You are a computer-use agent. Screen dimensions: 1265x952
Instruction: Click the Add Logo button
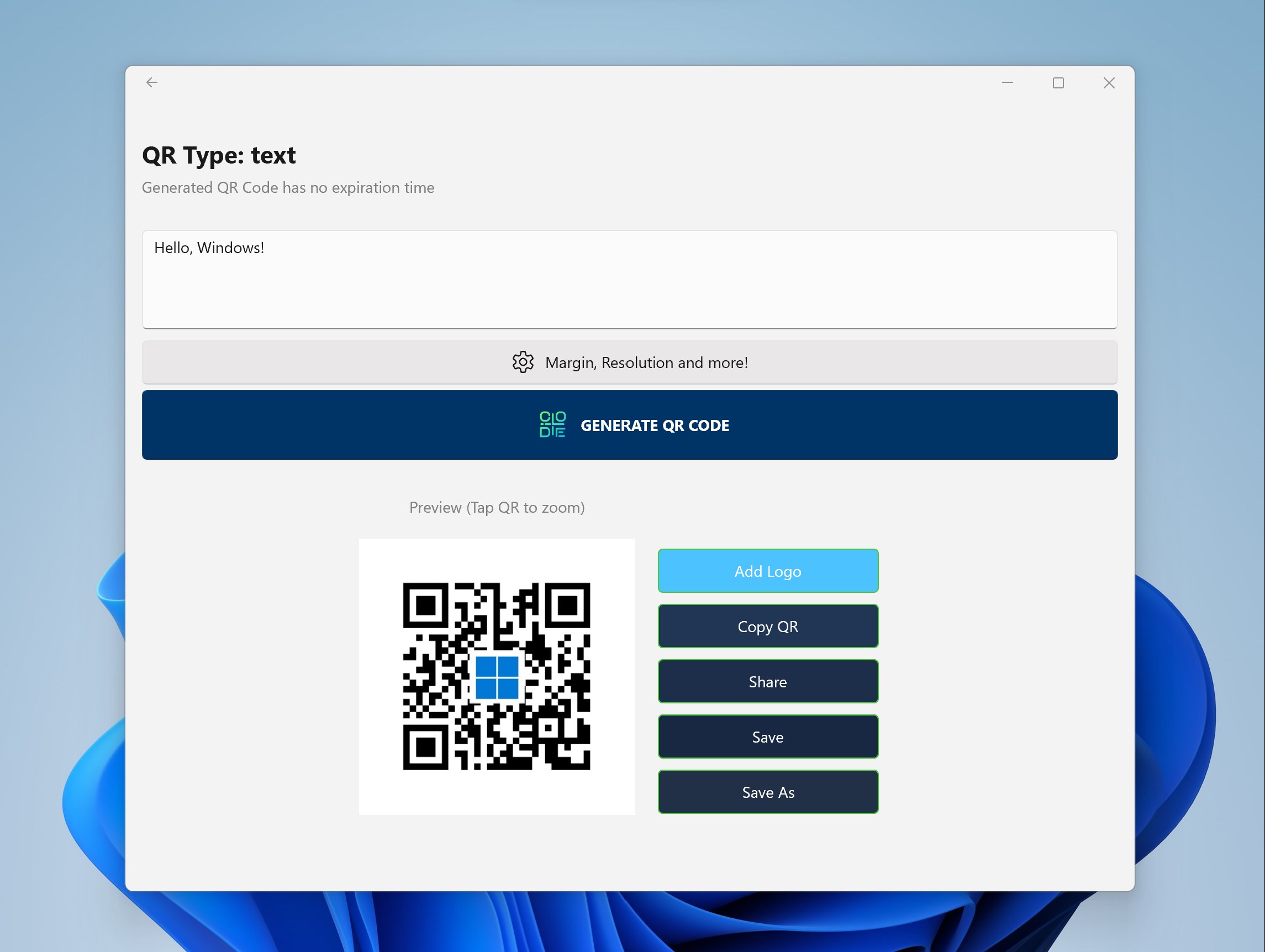click(x=767, y=571)
